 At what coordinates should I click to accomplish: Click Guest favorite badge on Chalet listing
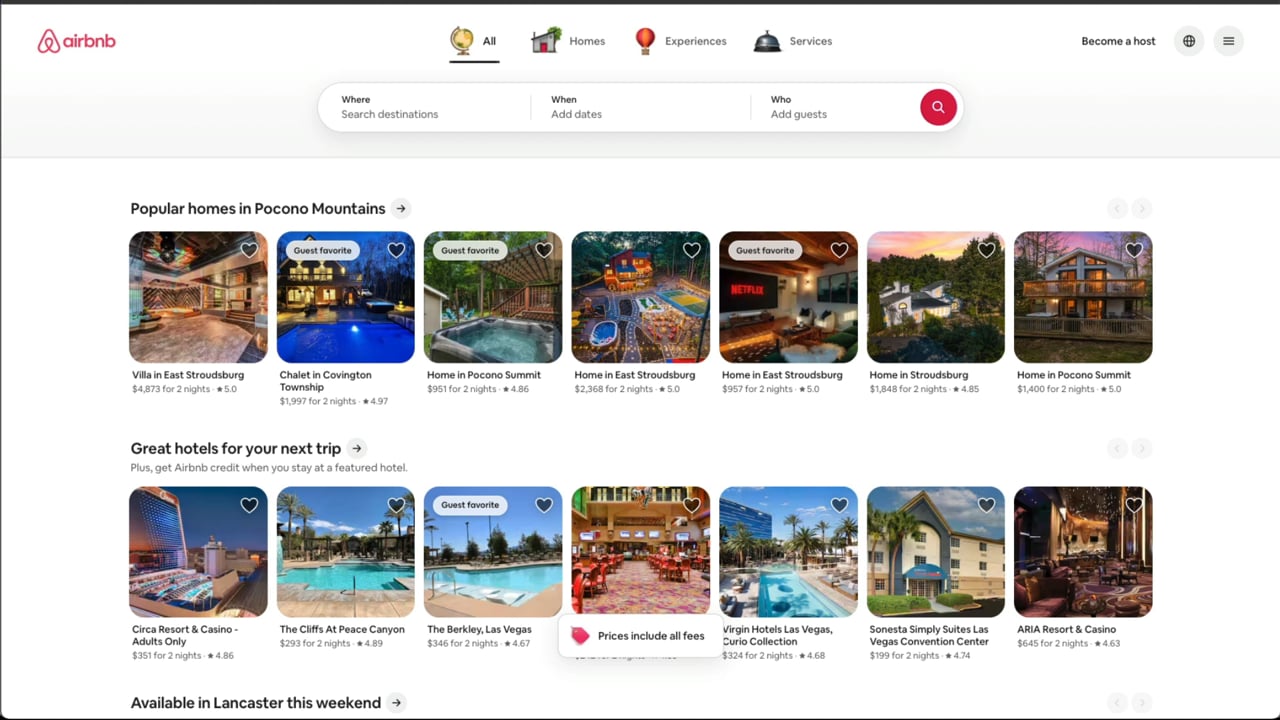[x=322, y=250]
